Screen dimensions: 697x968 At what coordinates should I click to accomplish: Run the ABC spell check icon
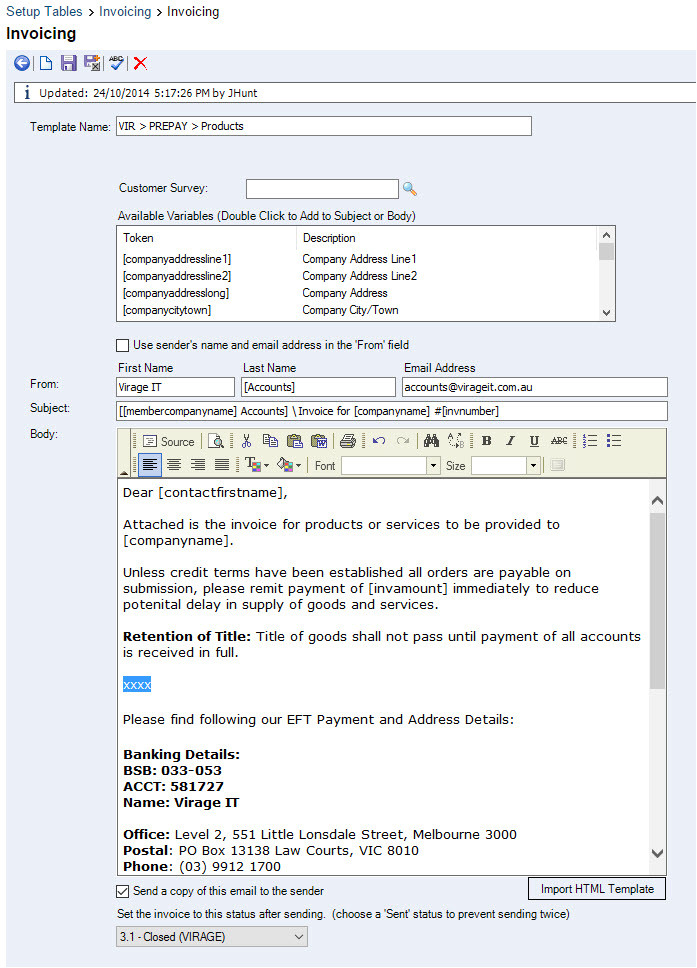click(x=116, y=63)
